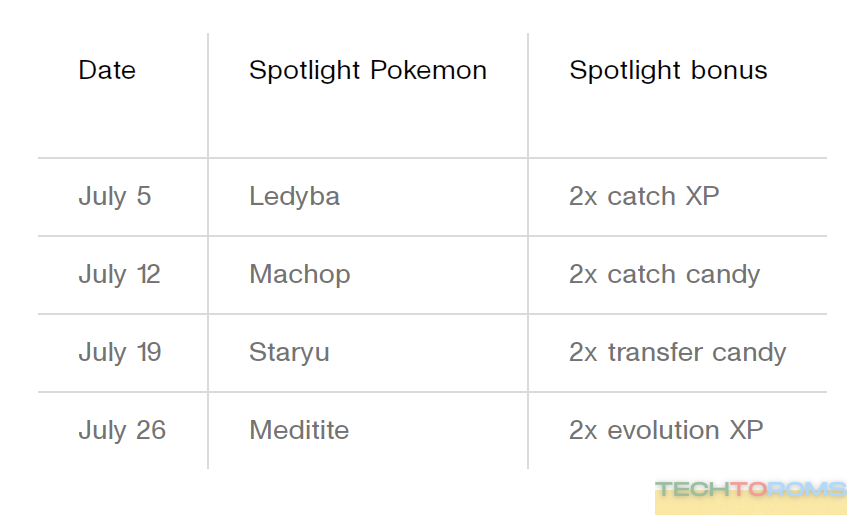This screenshot has width=848, height=516.
Task: Select the July 19 date cell
Action: (119, 352)
